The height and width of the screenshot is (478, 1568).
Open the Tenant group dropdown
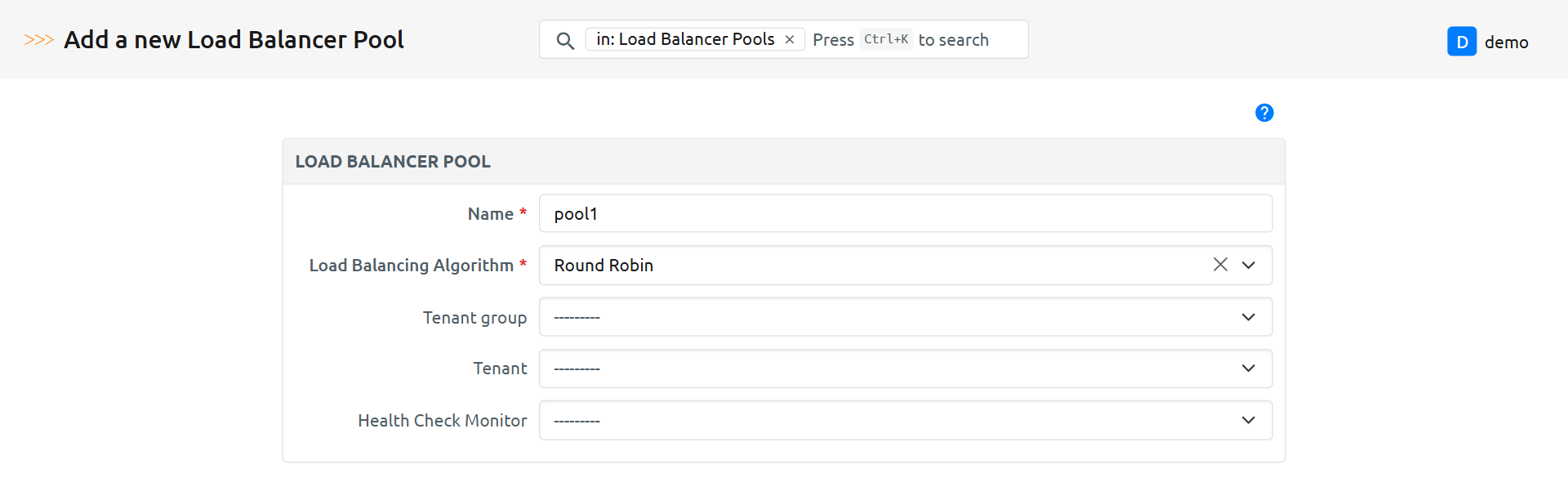pyautogui.click(x=905, y=317)
